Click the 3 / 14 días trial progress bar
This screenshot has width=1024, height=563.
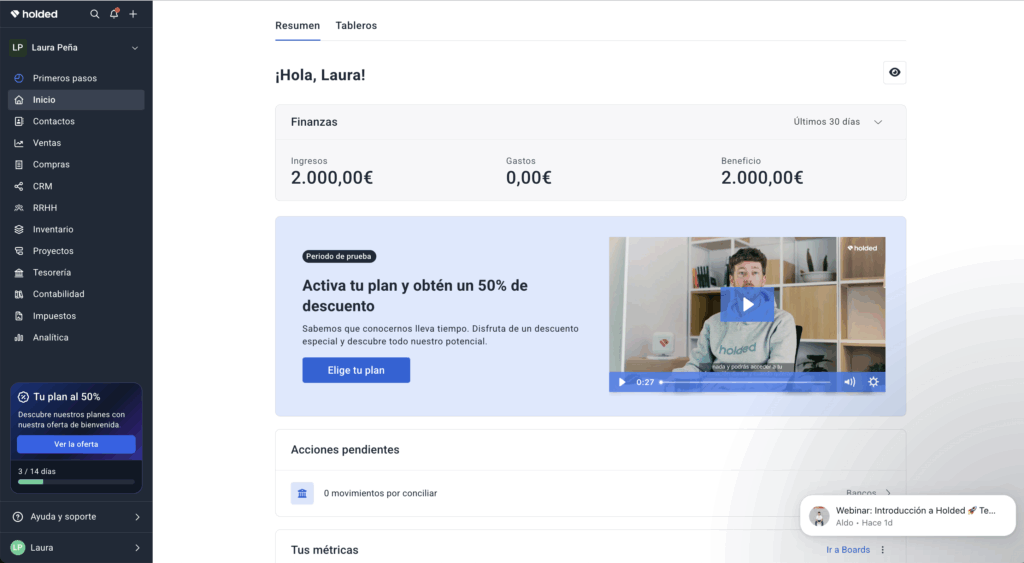pos(76,482)
